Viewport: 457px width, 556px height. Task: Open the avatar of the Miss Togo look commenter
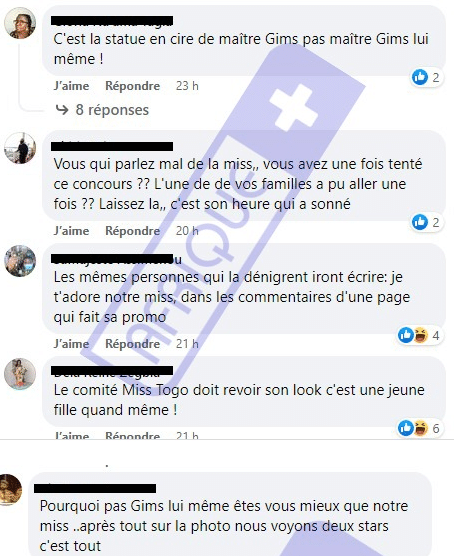[20, 374]
